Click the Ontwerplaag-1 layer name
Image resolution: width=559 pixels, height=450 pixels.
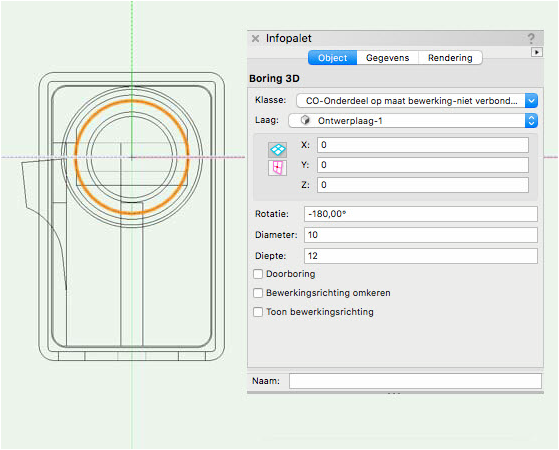350,121
